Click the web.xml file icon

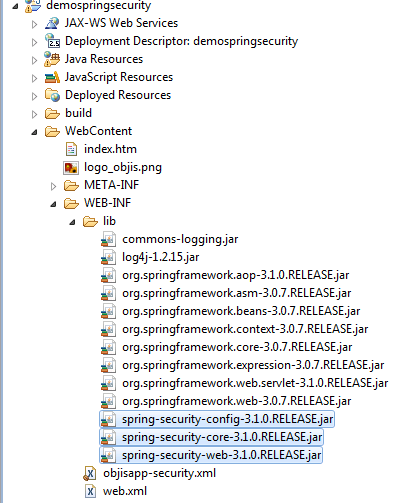coord(90,492)
